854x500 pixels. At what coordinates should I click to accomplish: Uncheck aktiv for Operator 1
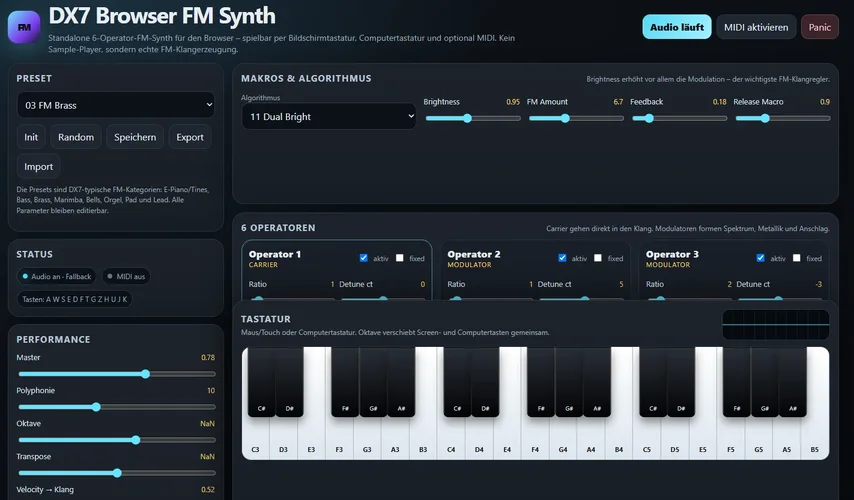tap(363, 258)
